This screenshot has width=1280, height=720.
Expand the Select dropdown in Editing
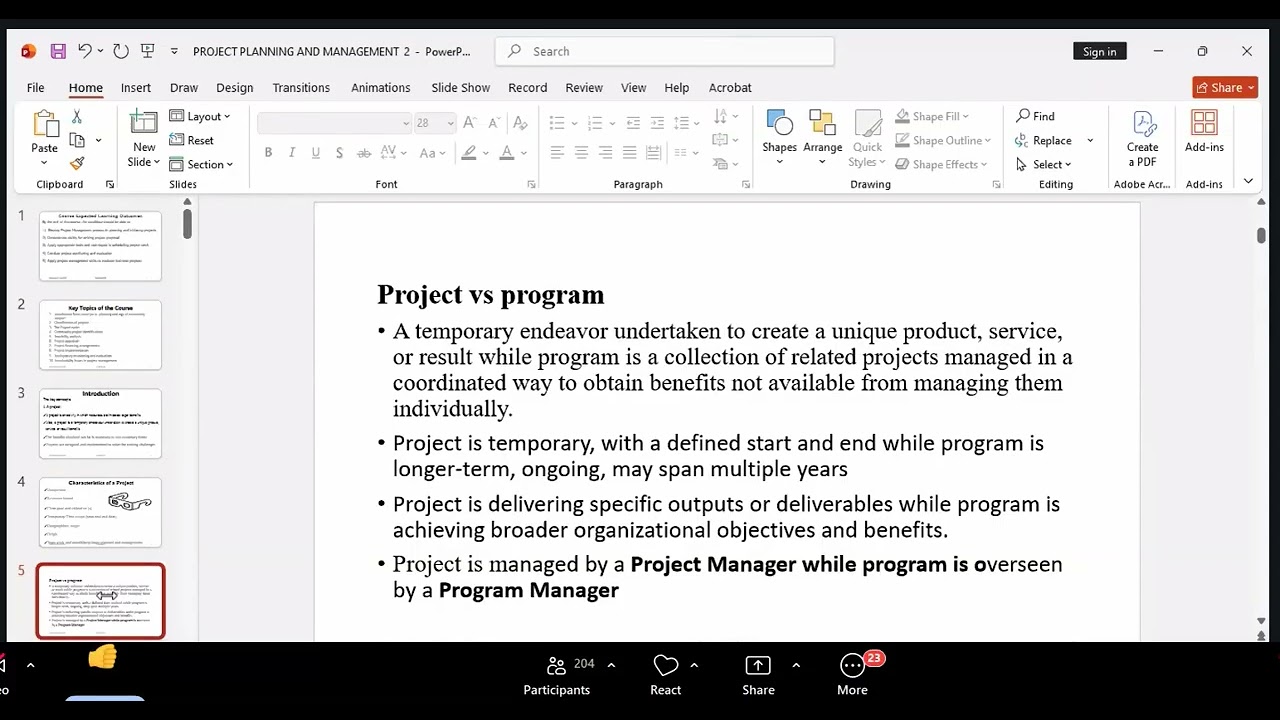click(1043, 164)
